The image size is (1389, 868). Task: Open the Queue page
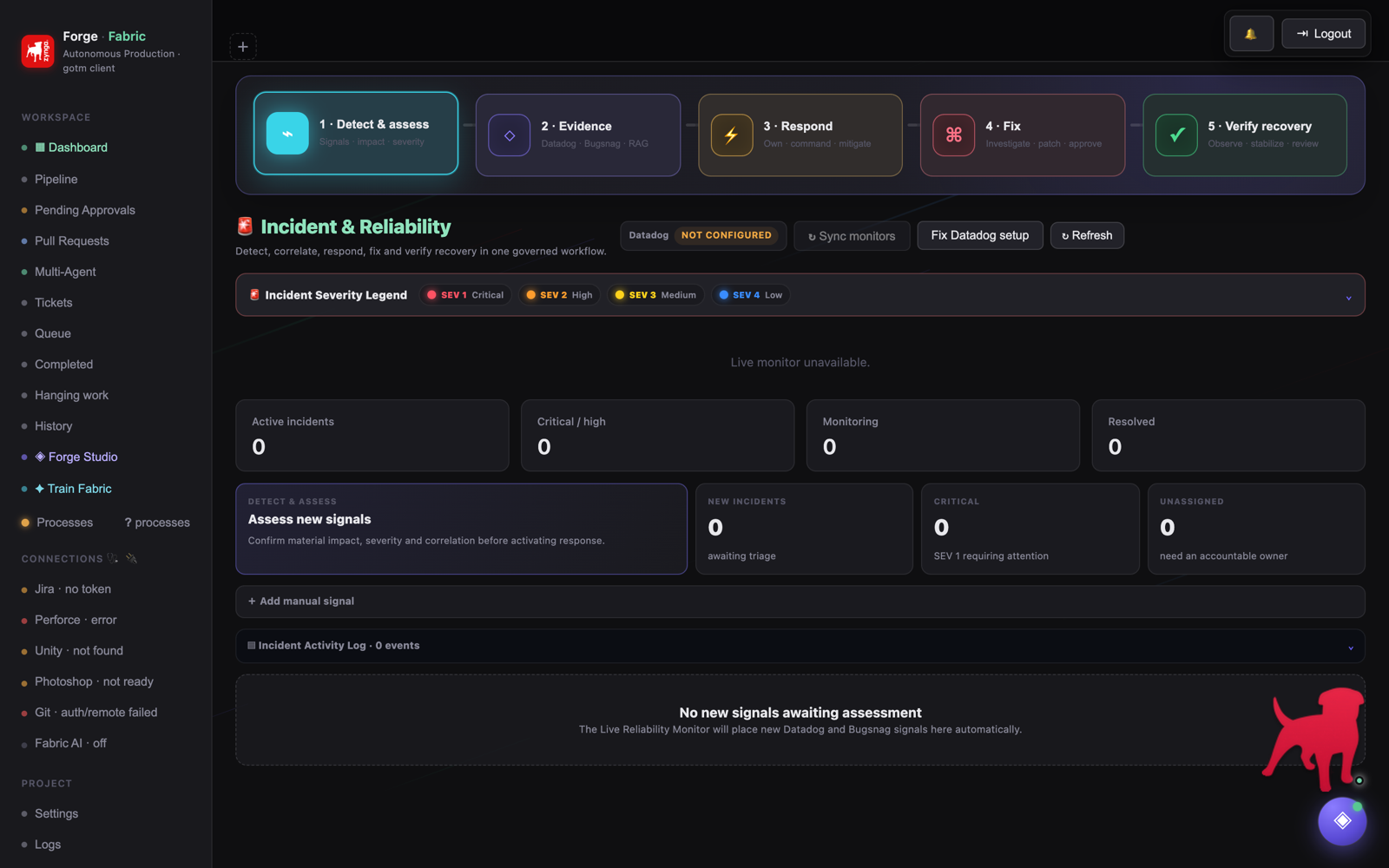click(x=53, y=333)
